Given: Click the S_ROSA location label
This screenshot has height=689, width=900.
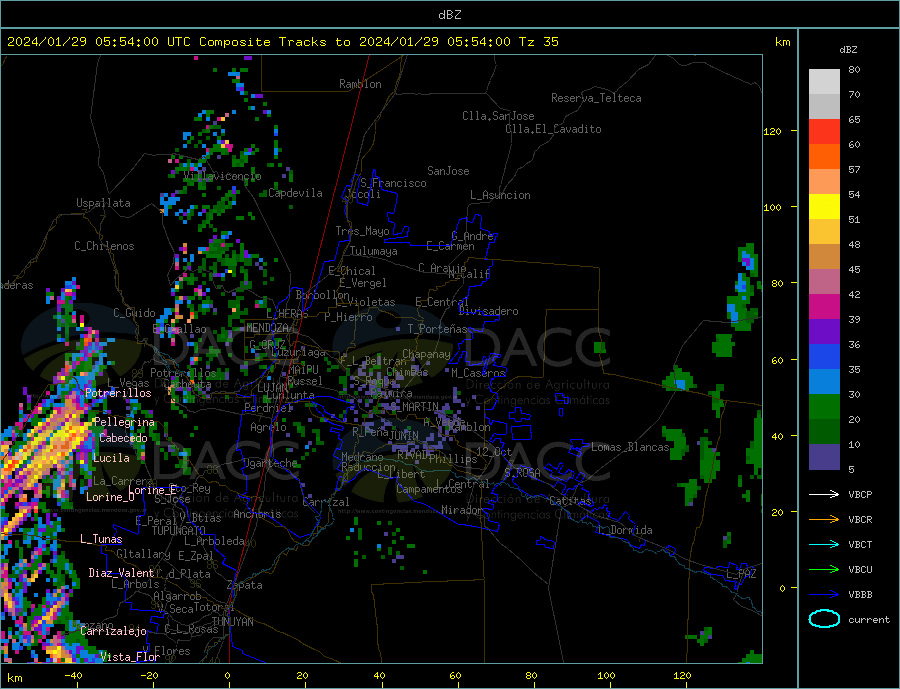Looking at the screenshot, I should [522, 473].
